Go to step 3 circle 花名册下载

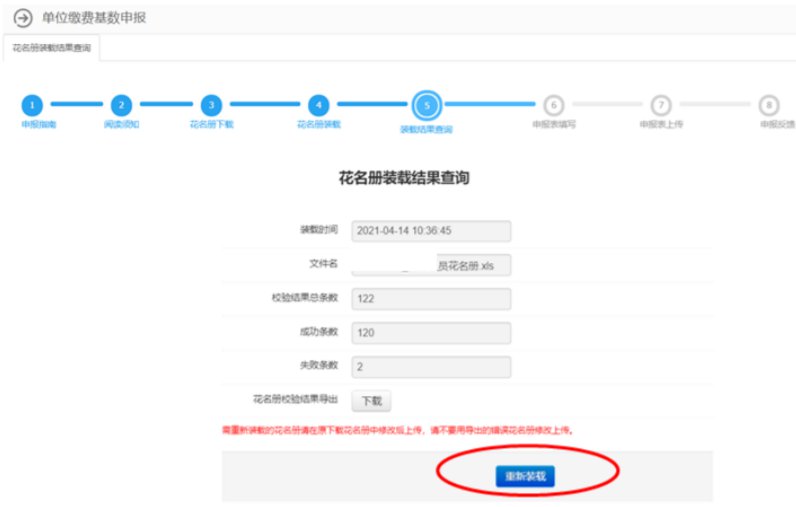tap(211, 105)
